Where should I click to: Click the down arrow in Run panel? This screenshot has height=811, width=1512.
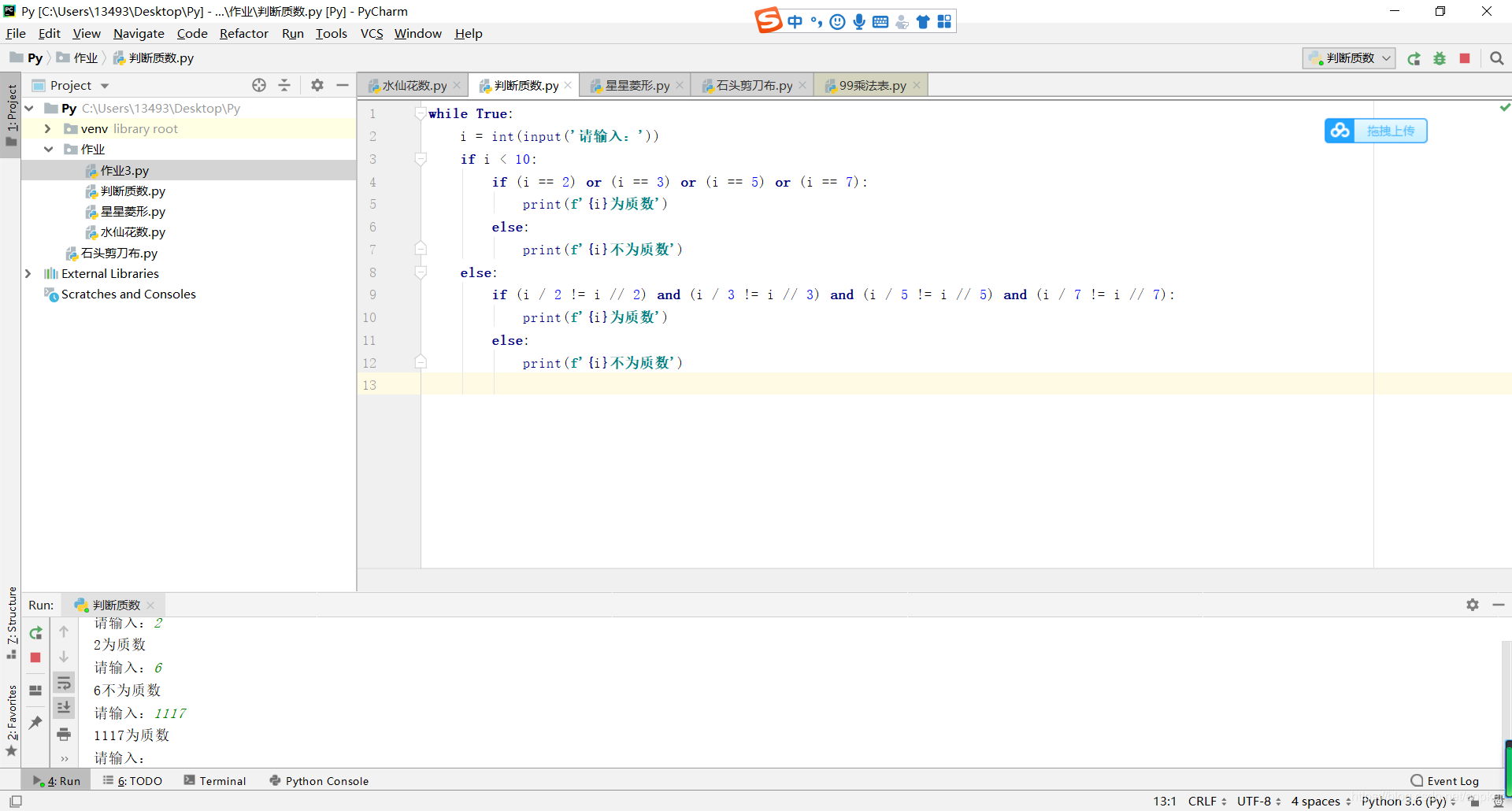(x=64, y=657)
